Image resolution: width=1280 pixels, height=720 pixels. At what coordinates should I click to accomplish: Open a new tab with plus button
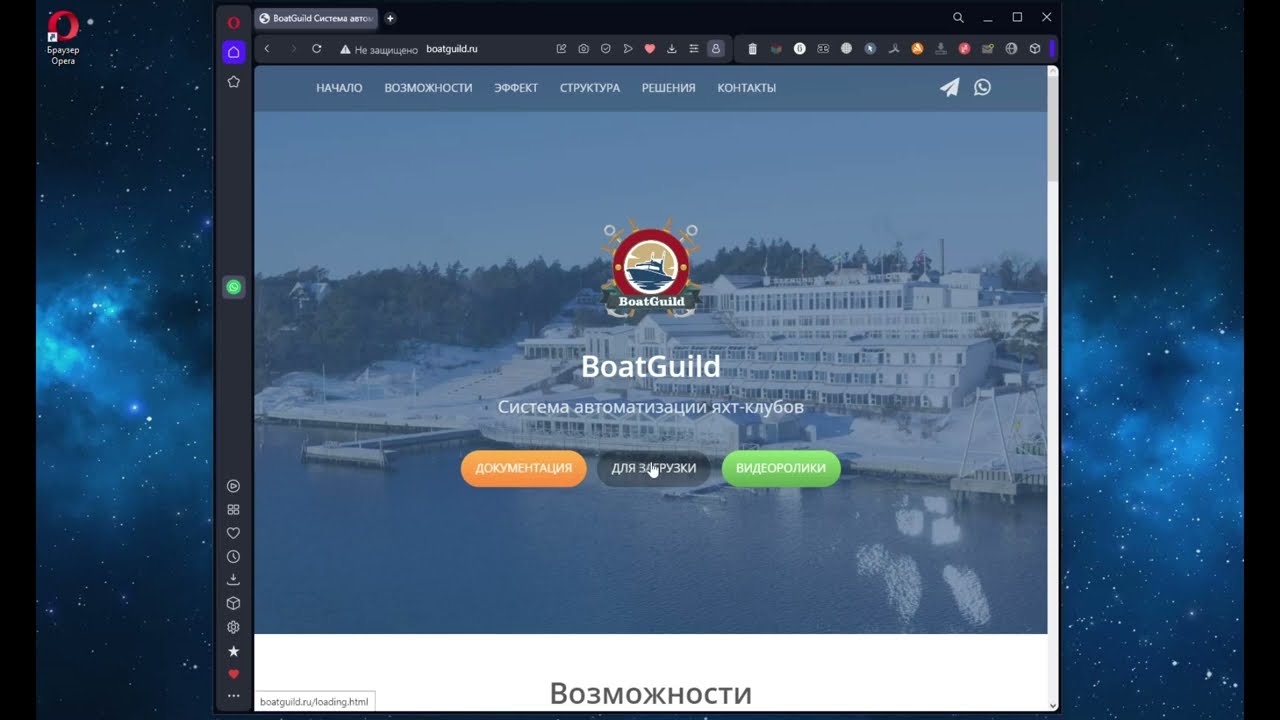(390, 18)
